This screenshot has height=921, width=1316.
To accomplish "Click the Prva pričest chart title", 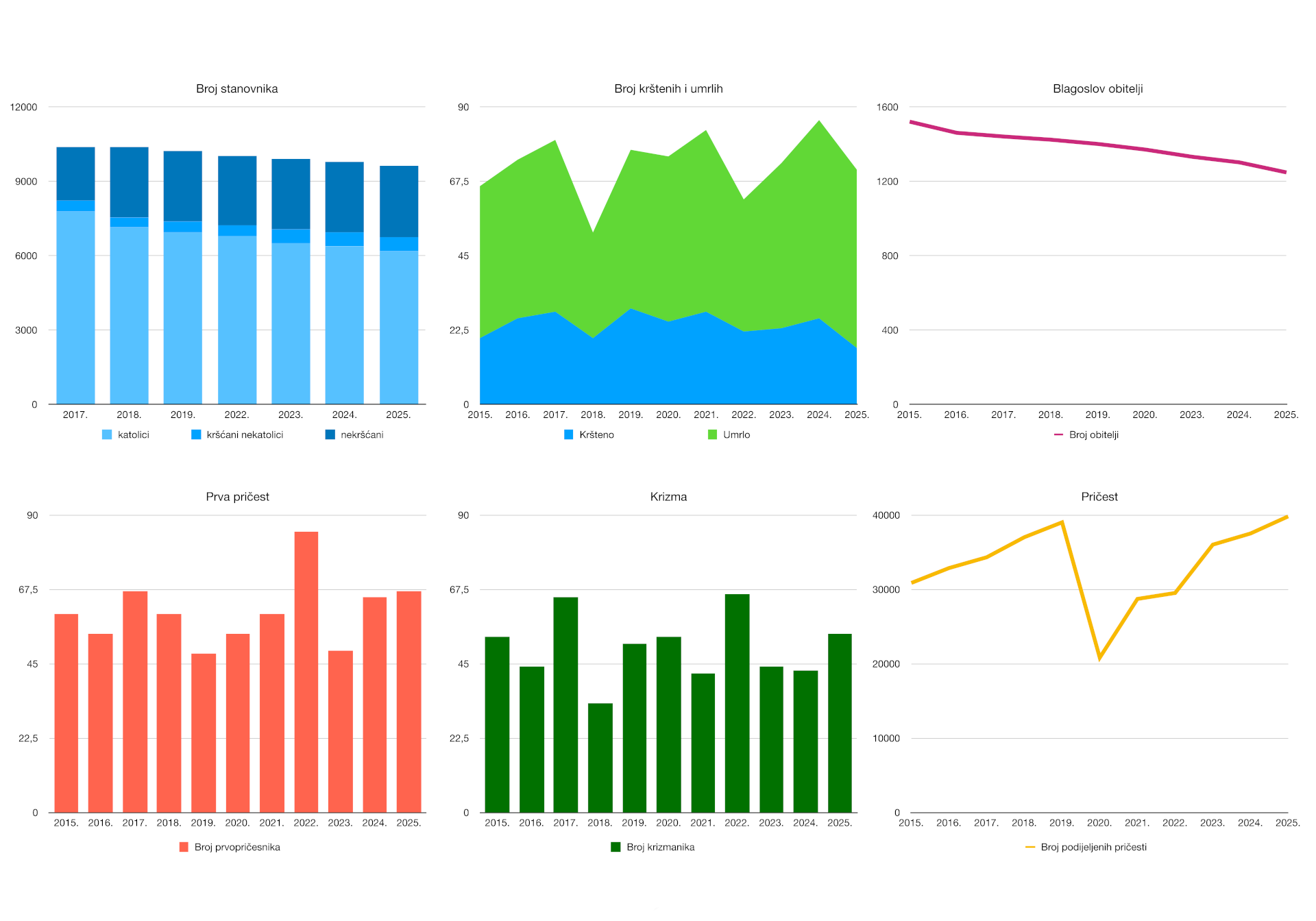I will tap(237, 497).
